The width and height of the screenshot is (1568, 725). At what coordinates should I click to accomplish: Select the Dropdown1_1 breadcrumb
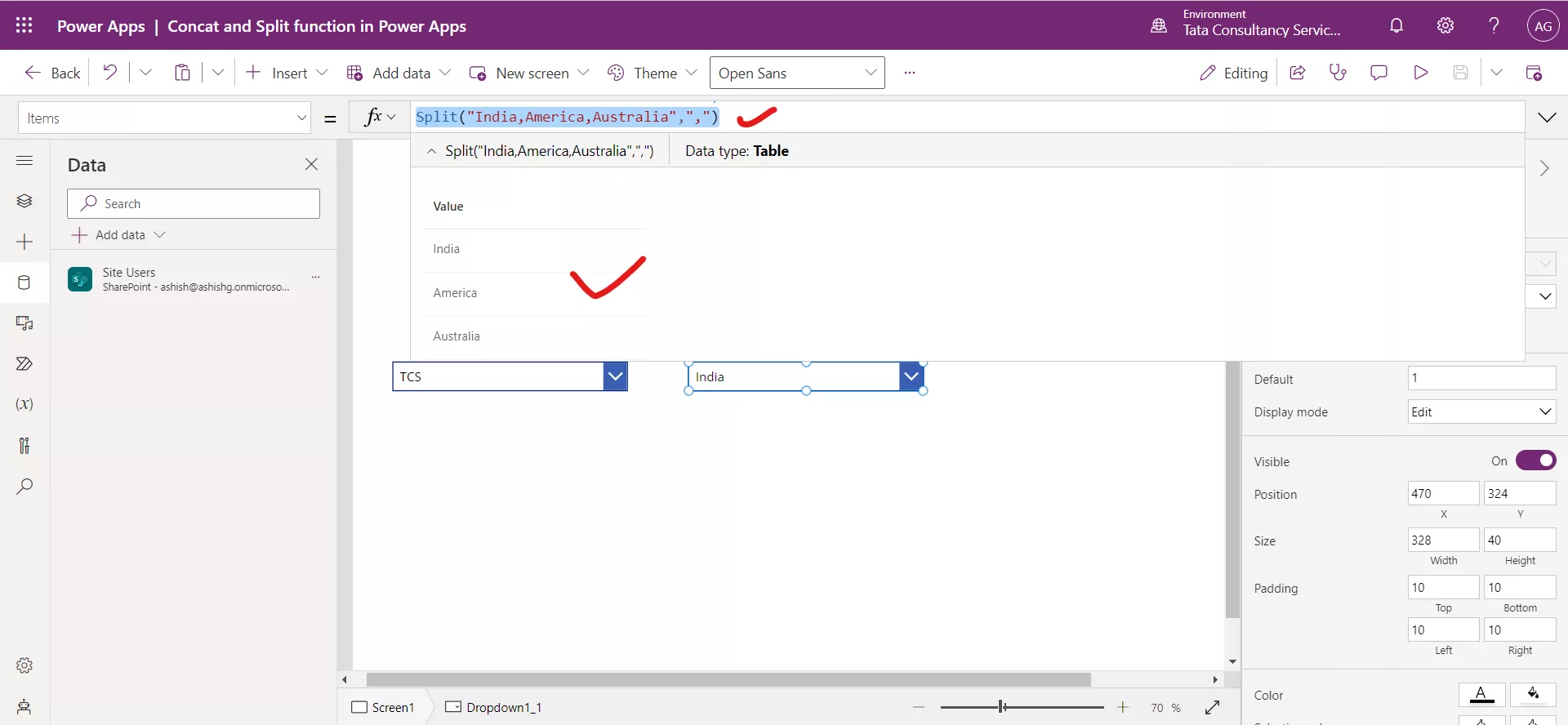494,707
